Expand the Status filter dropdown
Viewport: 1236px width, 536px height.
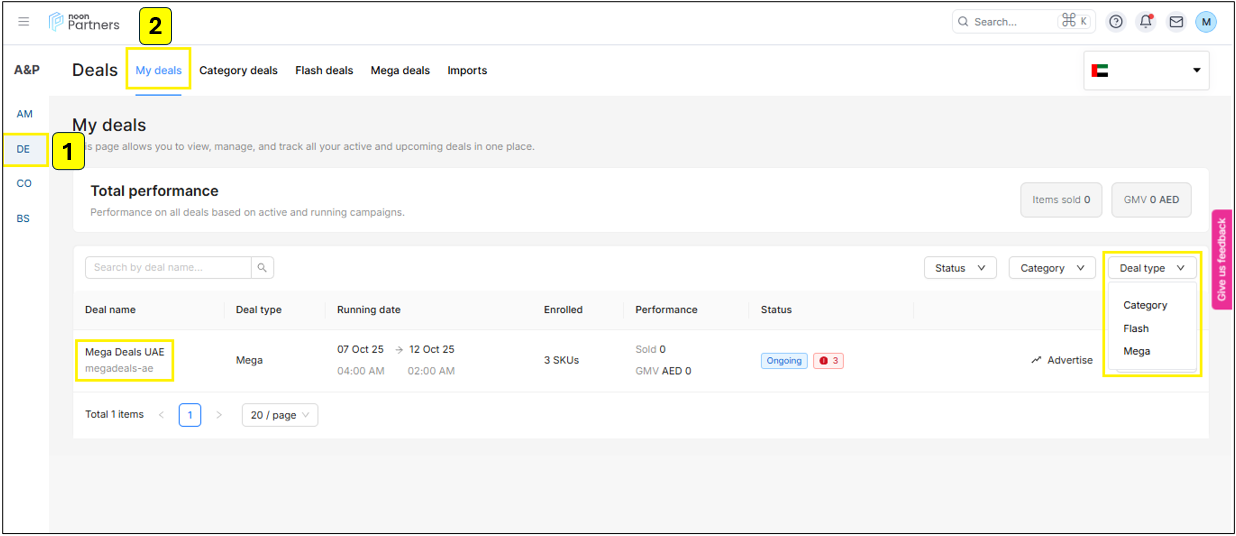click(x=959, y=268)
